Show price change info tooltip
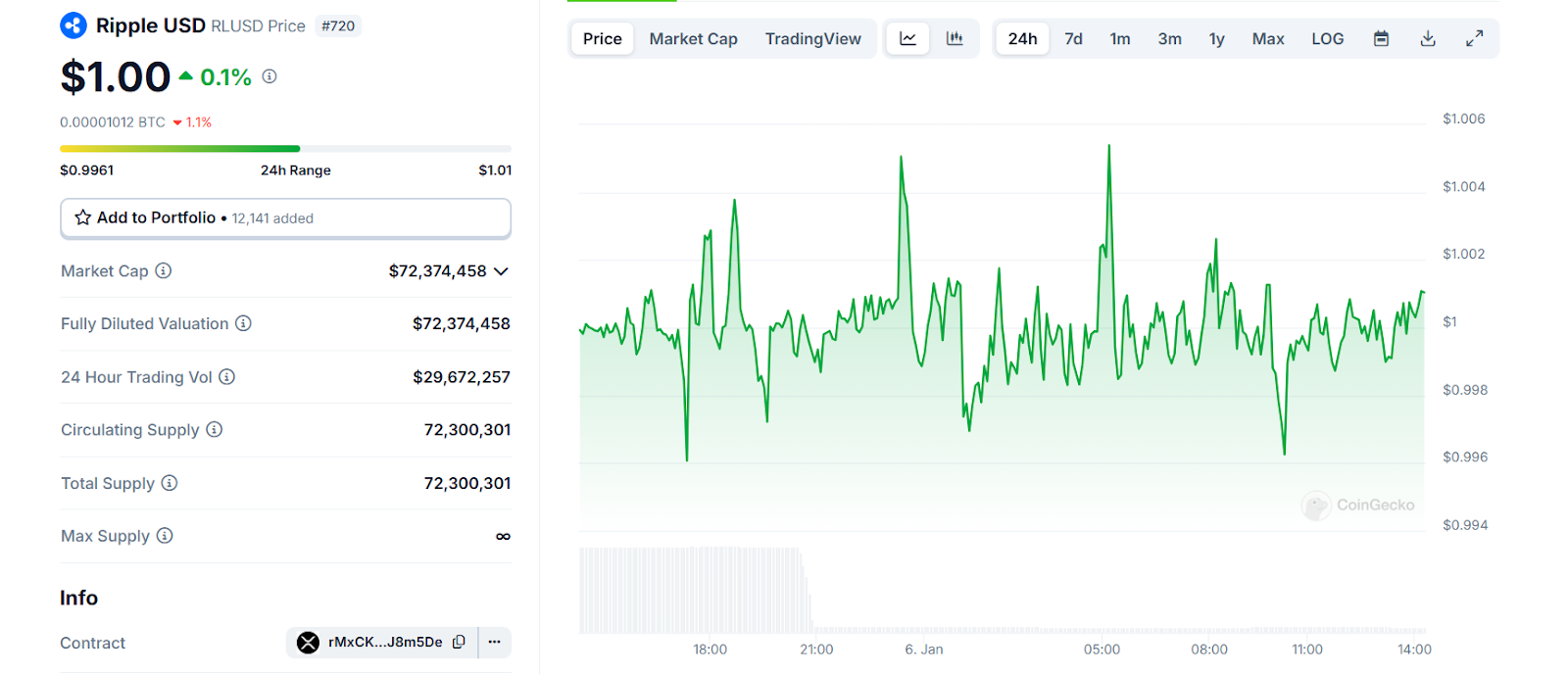 269,76
